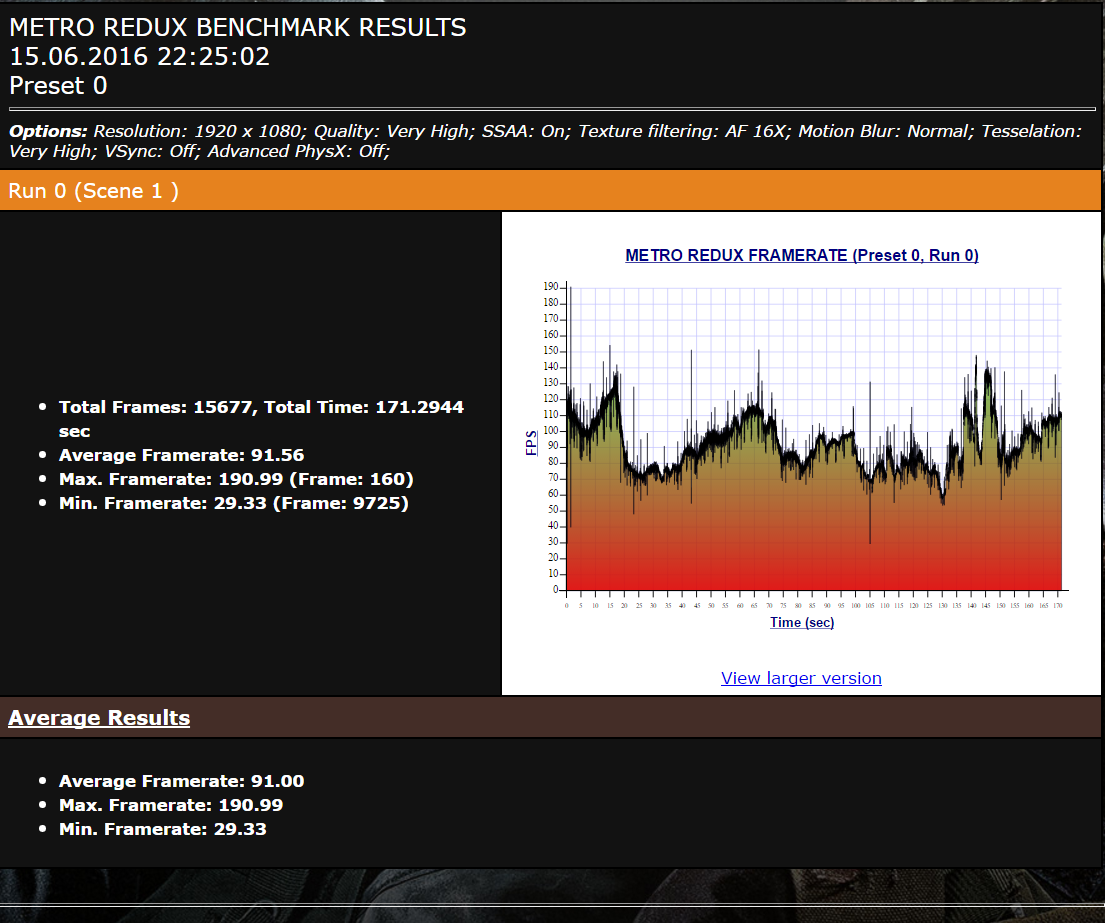Select Total Frames: 15677 entry
Screen dimensions: 1105x923
point(261,419)
